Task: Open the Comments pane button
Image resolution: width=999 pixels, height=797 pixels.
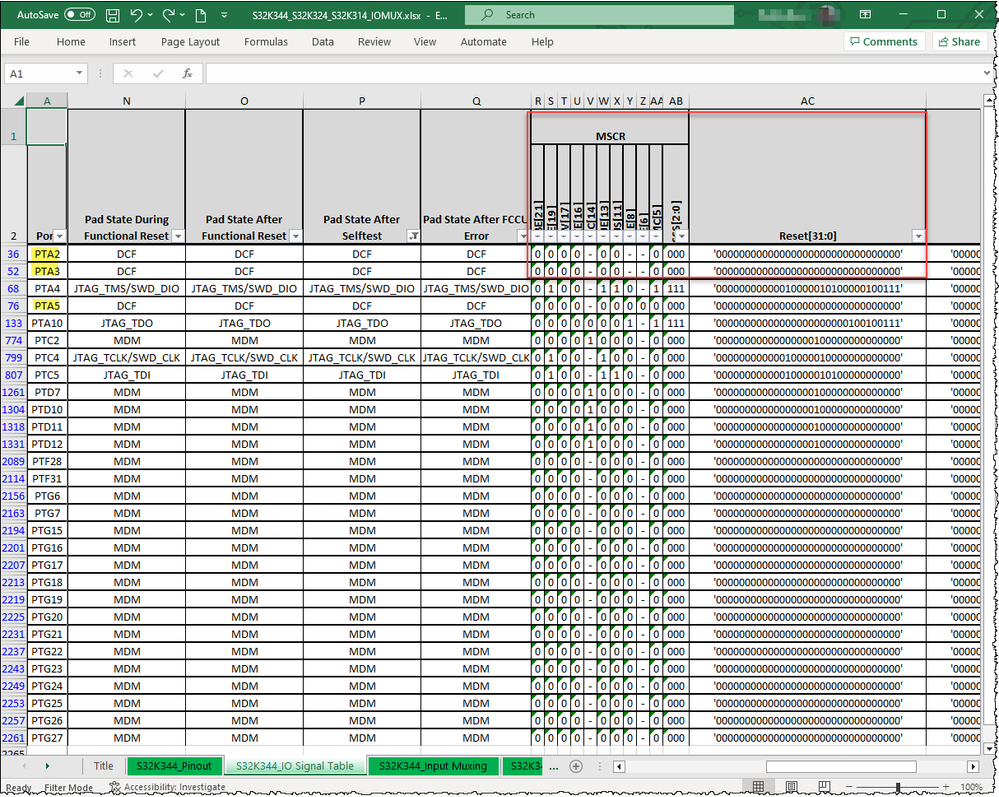Action: 882,42
